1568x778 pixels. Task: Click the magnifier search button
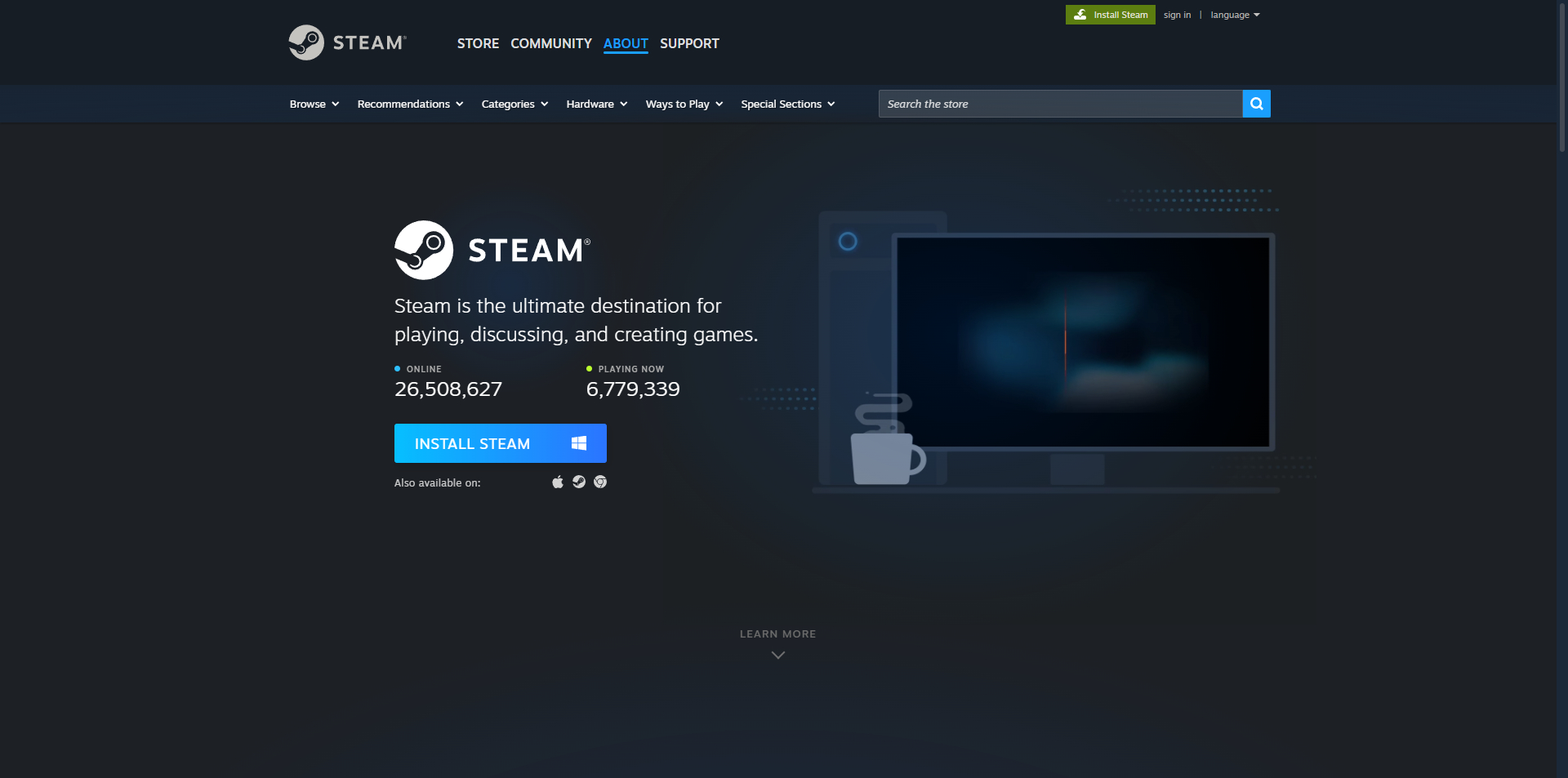[x=1256, y=104]
